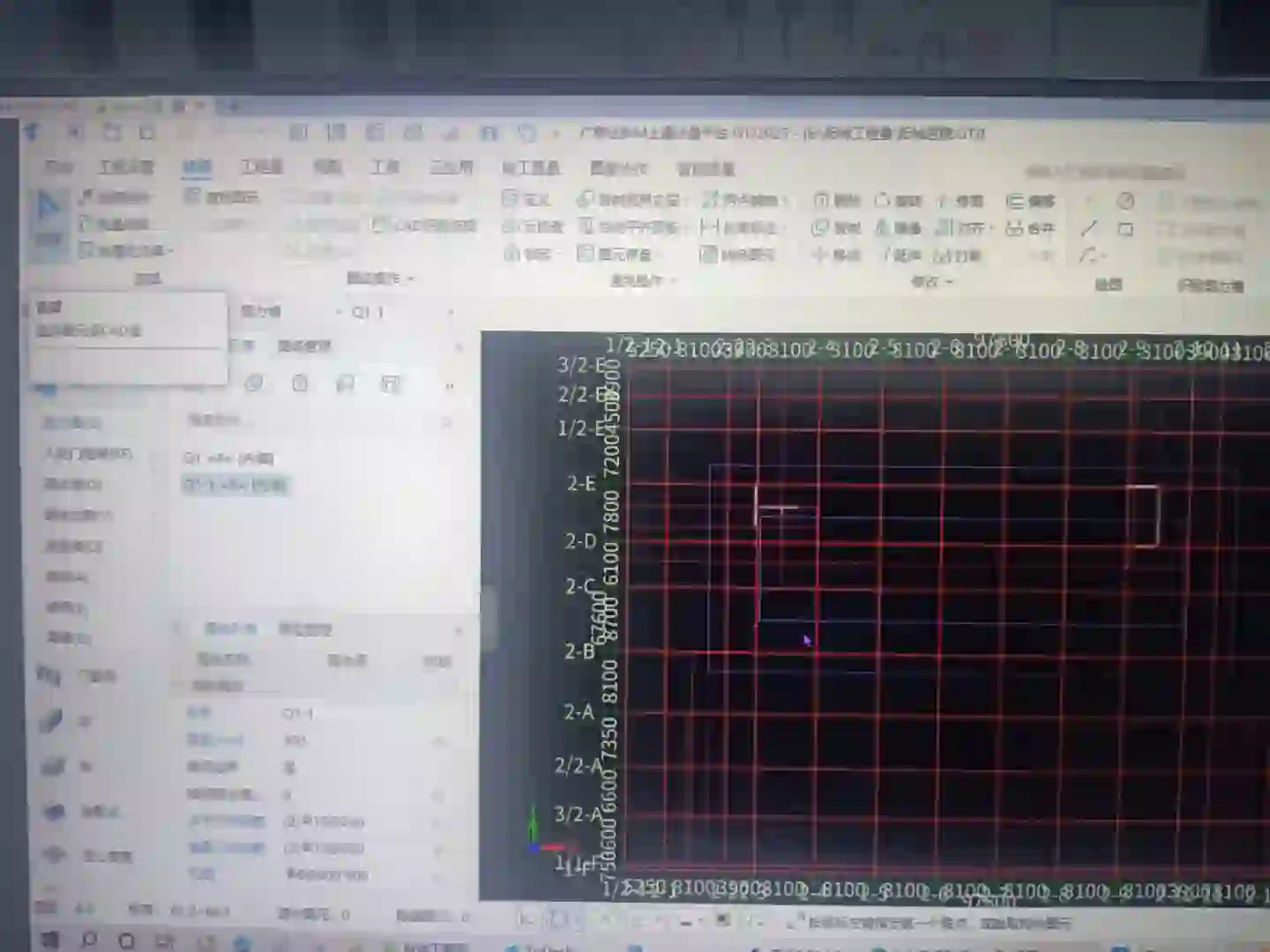Open Windows taskbar search
Screen dimensions: 1270x952
point(88,941)
